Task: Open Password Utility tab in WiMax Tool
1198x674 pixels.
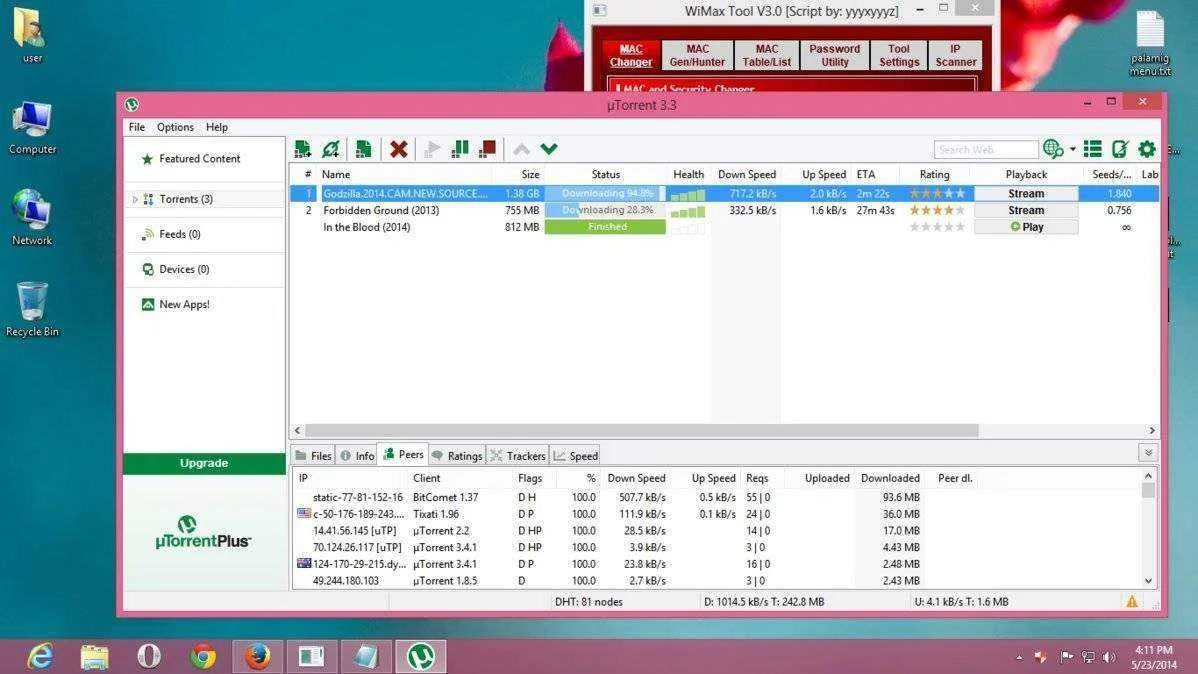Action: pos(834,56)
